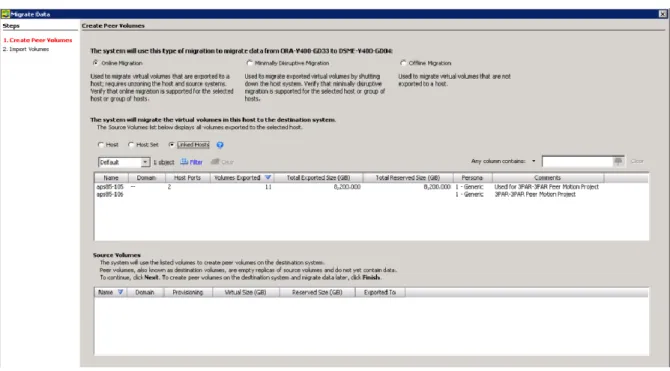Click the Clear button next to search field

point(637,161)
